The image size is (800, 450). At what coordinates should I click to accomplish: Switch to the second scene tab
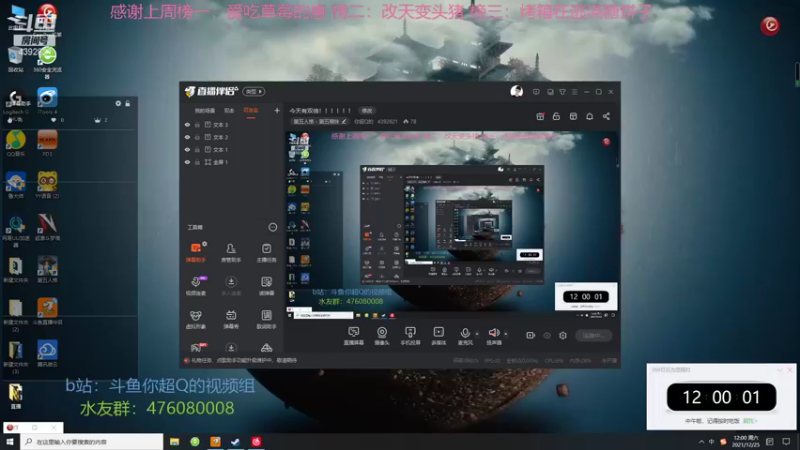pyautogui.click(x=229, y=110)
